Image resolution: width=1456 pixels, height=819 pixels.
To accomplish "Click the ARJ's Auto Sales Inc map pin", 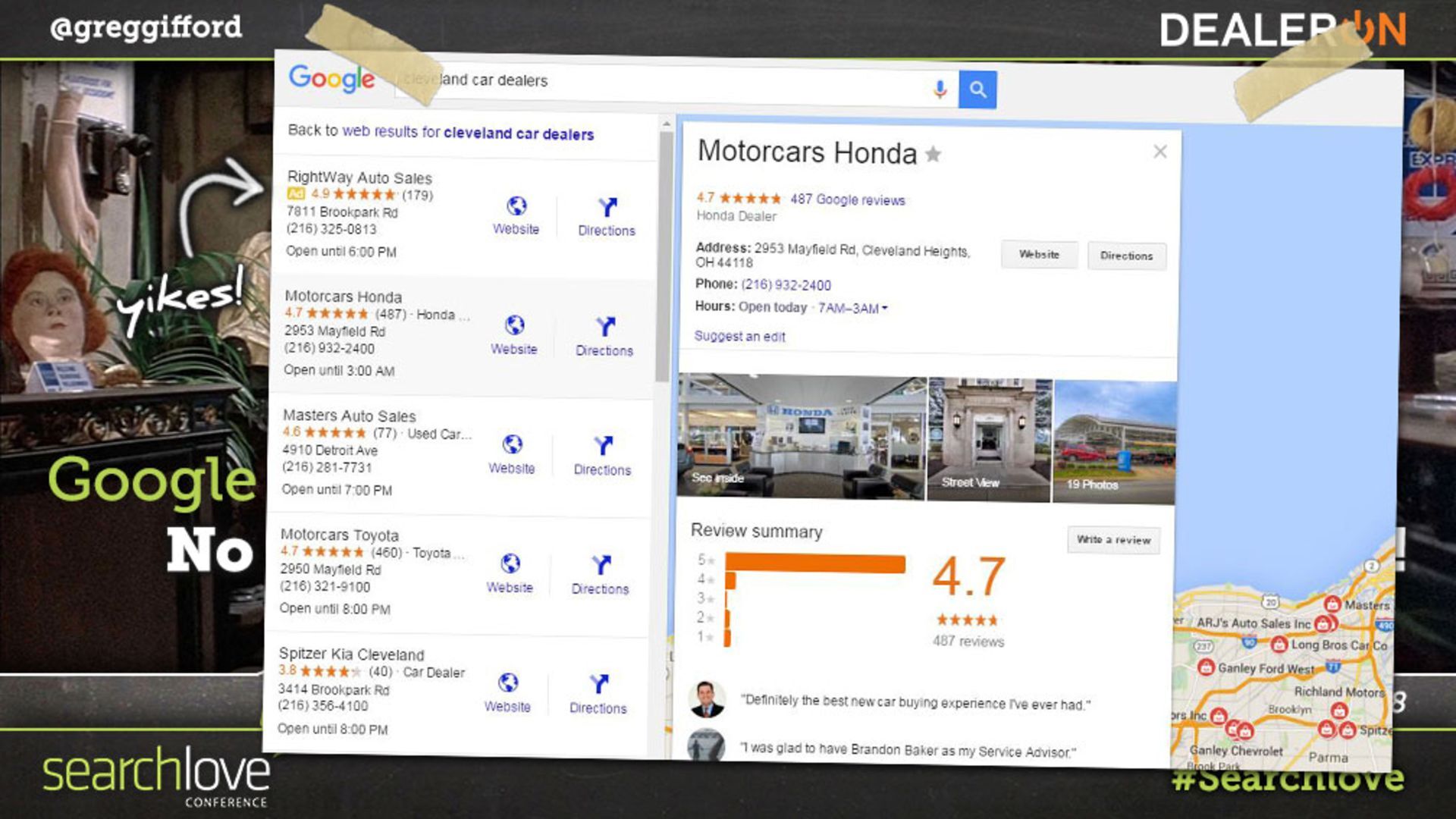I will tap(1324, 623).
